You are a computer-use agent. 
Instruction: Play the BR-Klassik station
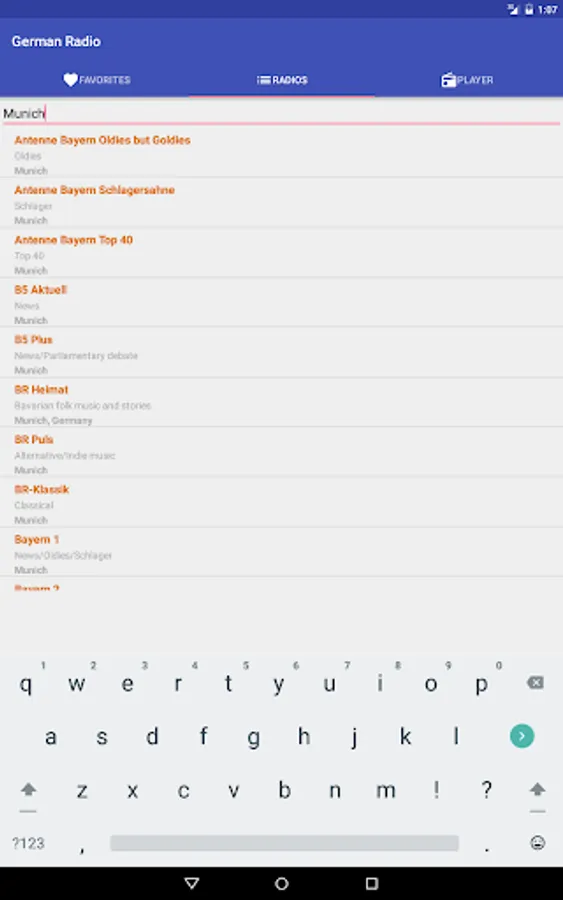[x=281, y=504]
